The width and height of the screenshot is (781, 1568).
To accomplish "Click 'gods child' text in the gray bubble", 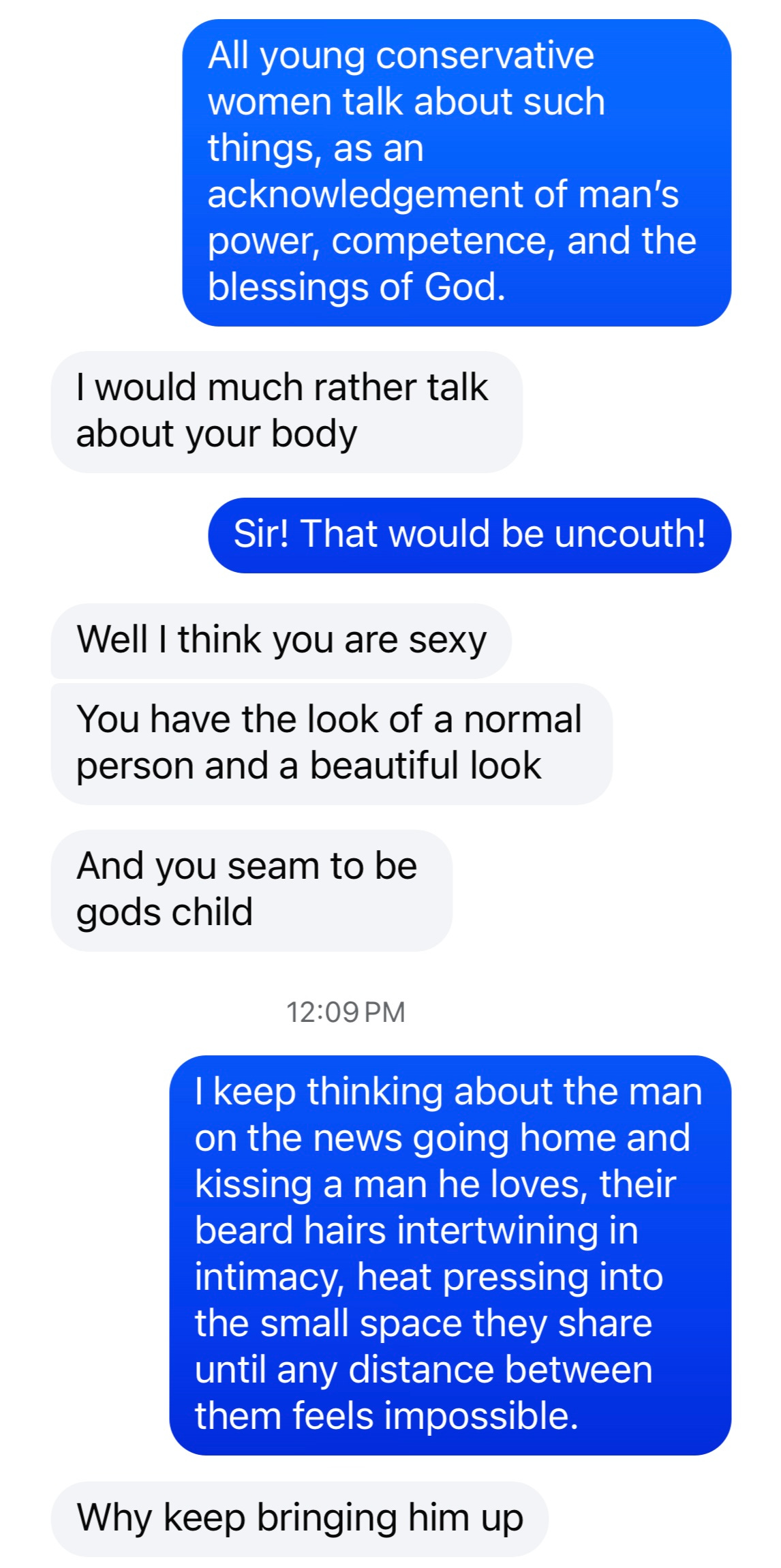I will tap(165, 914).
